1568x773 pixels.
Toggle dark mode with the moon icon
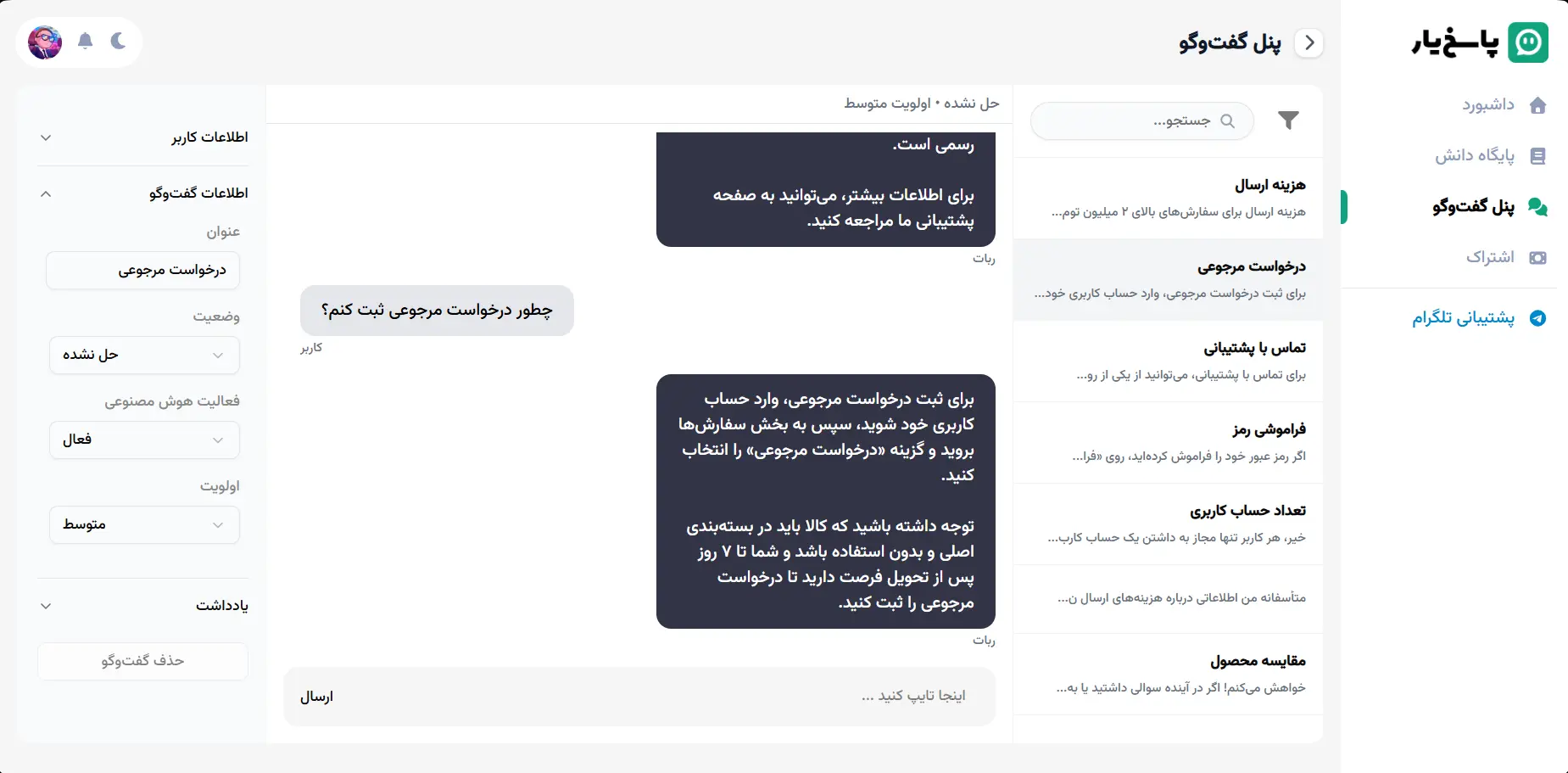point(119,41)
